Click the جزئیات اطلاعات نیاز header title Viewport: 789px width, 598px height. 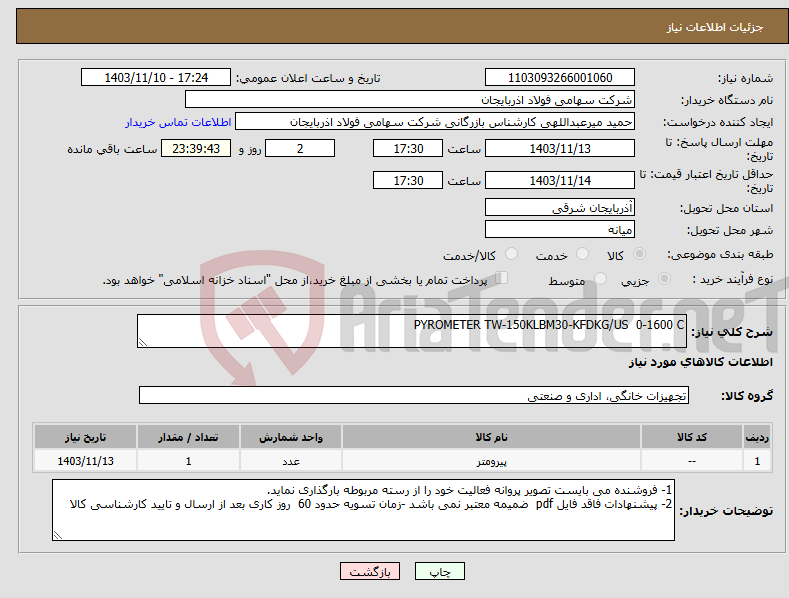(715, 27)
